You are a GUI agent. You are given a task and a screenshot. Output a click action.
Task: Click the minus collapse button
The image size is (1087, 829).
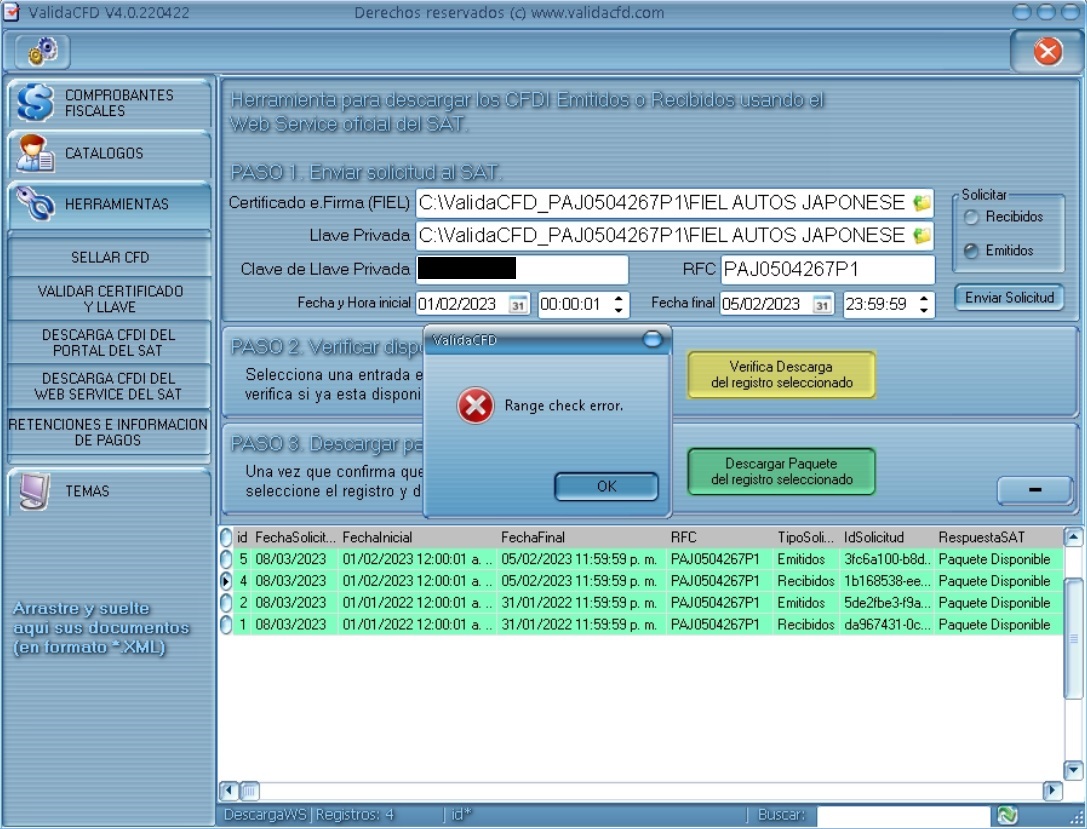[1035, 489]
